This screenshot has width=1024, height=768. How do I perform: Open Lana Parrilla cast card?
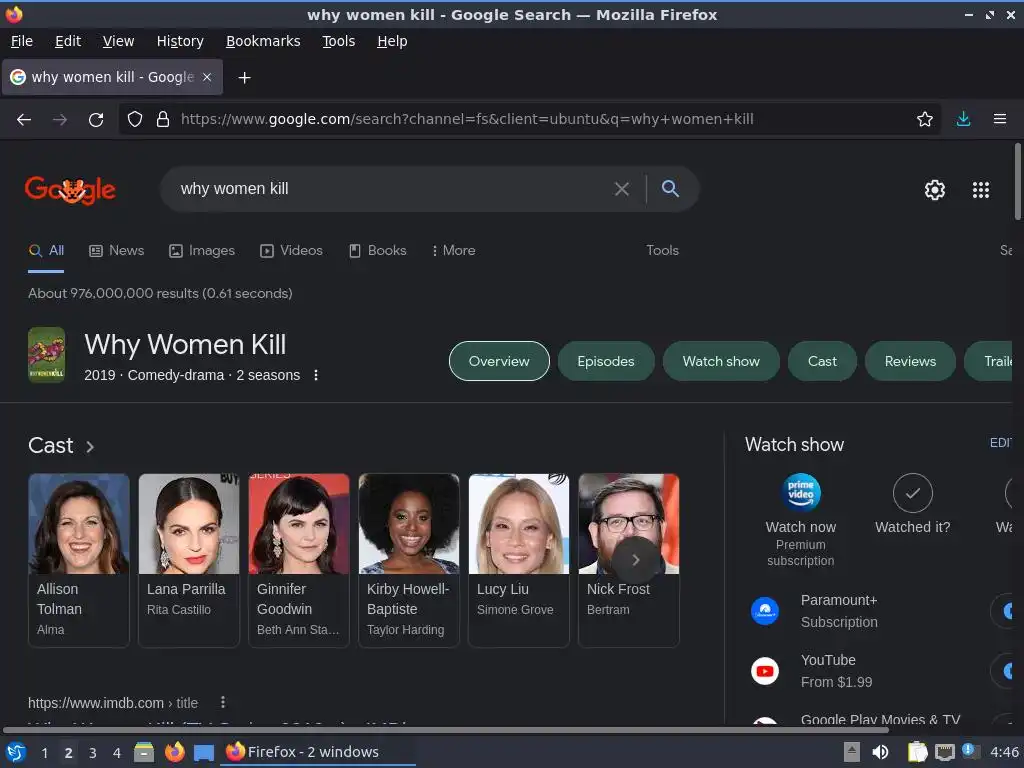coord(189,560)
